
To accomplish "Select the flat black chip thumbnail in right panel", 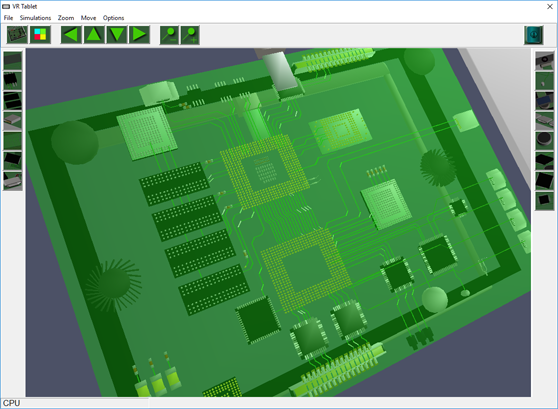I will point(545,161).
